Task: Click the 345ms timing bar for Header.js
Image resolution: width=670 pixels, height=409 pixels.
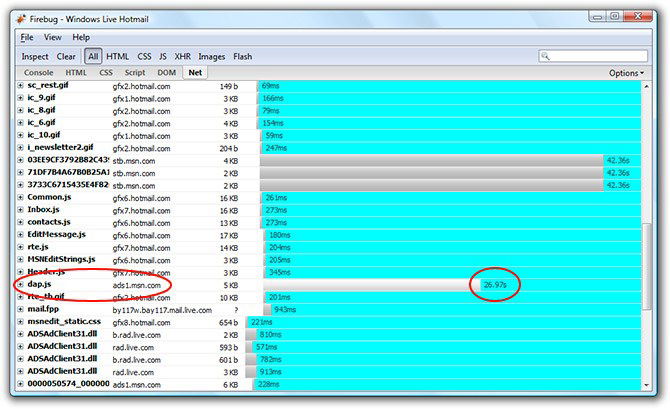Action: 280,272
